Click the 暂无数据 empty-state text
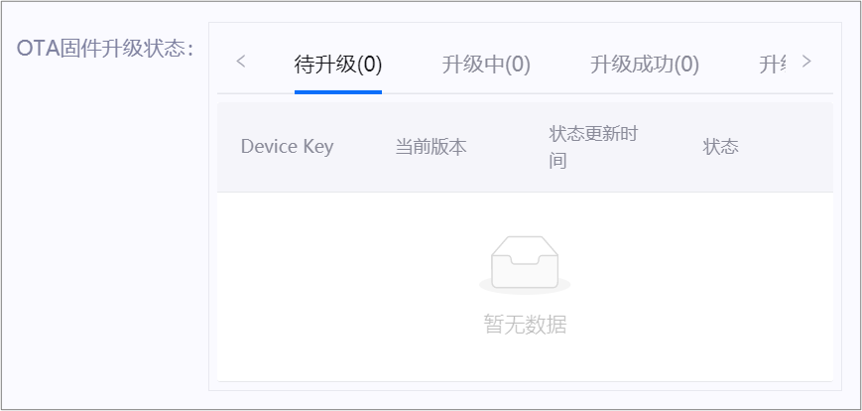Viewport: 862px width, 411px height. coord(525,325)
